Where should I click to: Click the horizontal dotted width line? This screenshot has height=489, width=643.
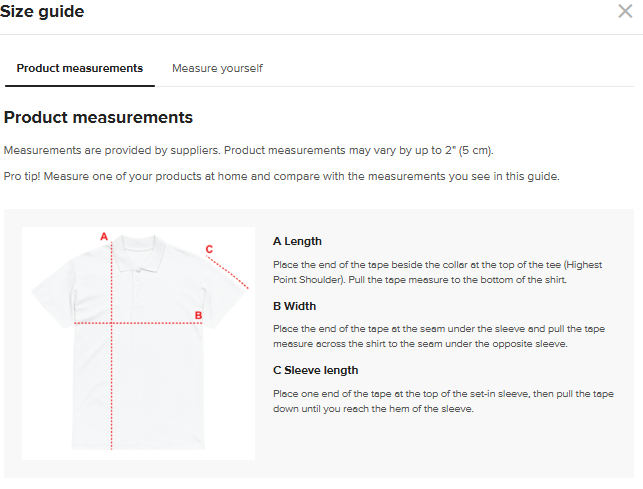click(x=150, y=323)
